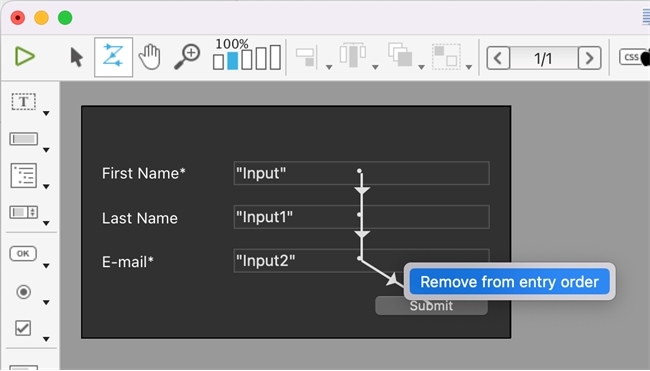Select the input field object tool
The width and height of the screenshot is (650, 371).
pyautogui.click(x=24, y=139)
